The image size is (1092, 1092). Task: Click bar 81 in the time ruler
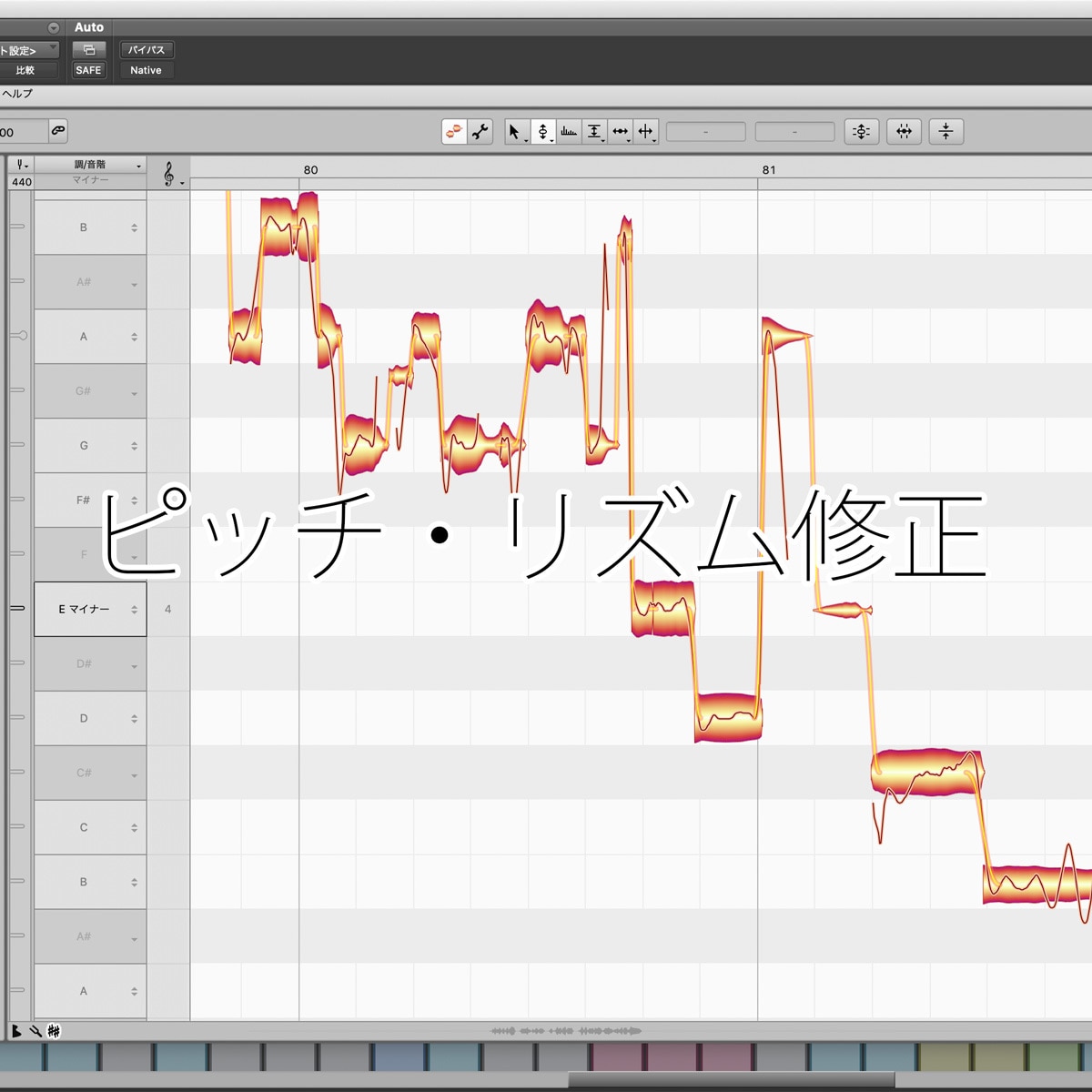769,170
